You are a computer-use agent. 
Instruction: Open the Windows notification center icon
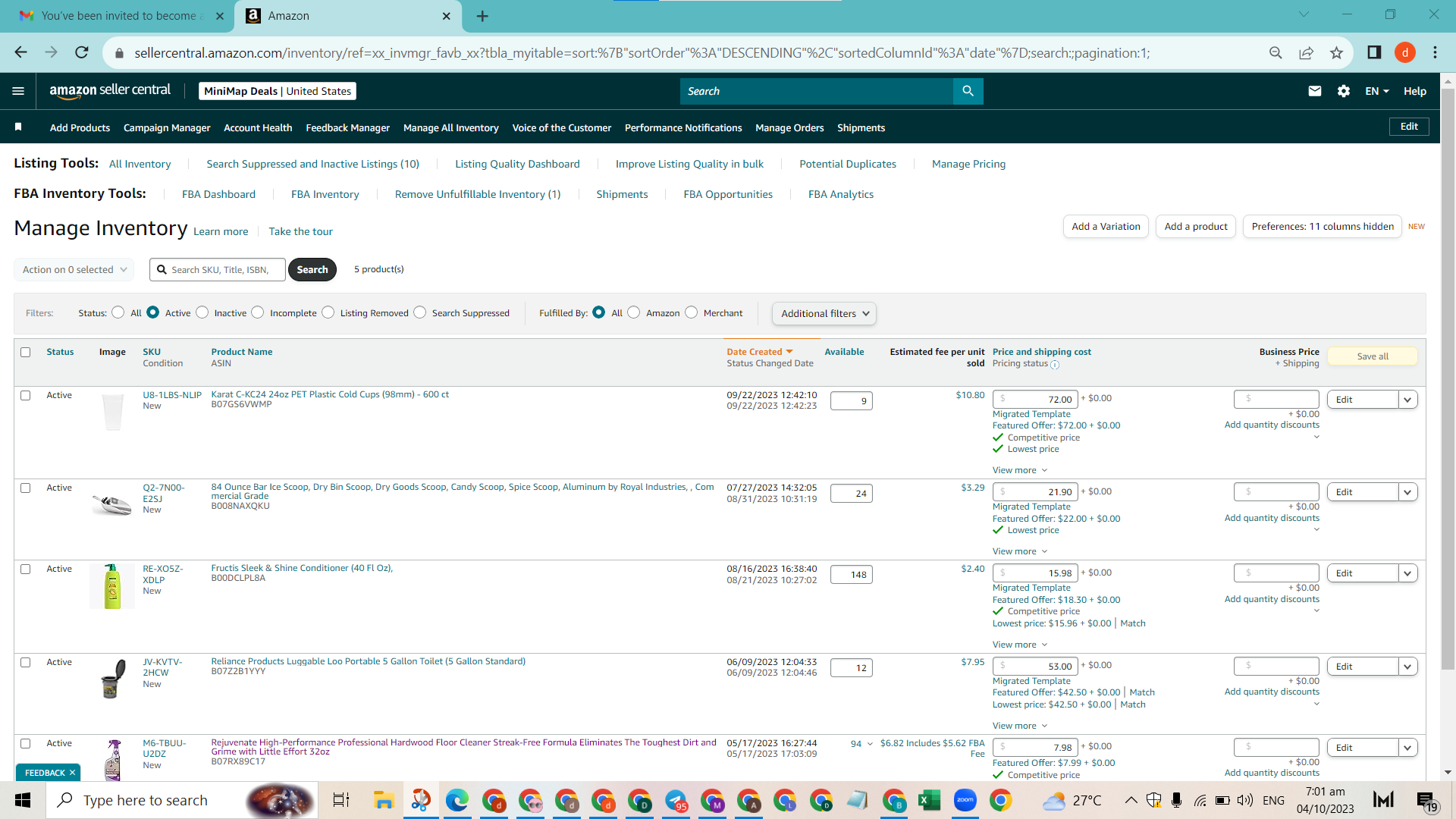1426,800
